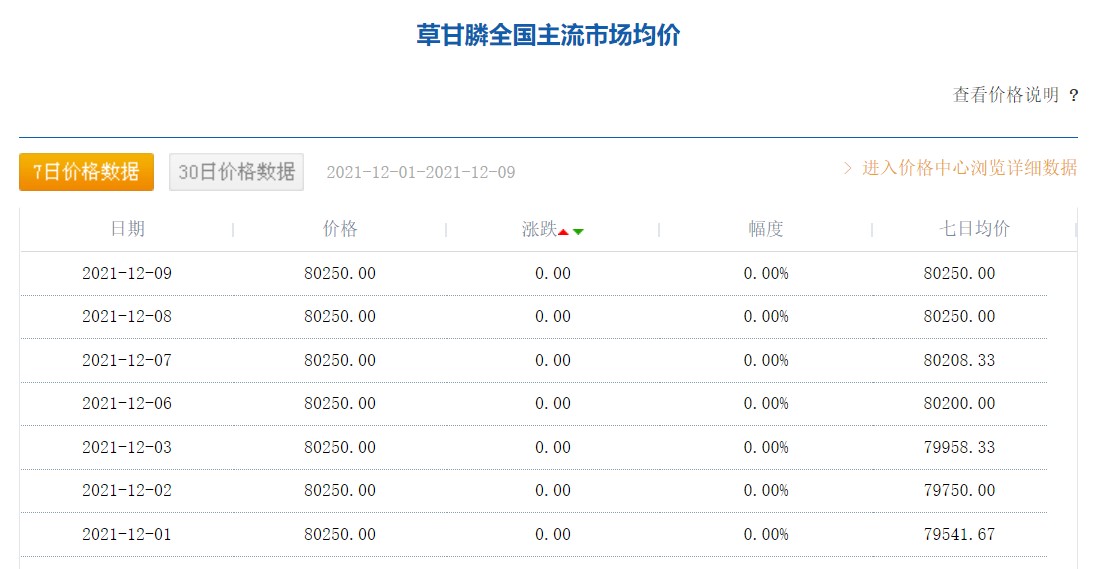The image size is (1094, 569).
Task: Click the 2021-12-07 date cell
Action: 127,361
